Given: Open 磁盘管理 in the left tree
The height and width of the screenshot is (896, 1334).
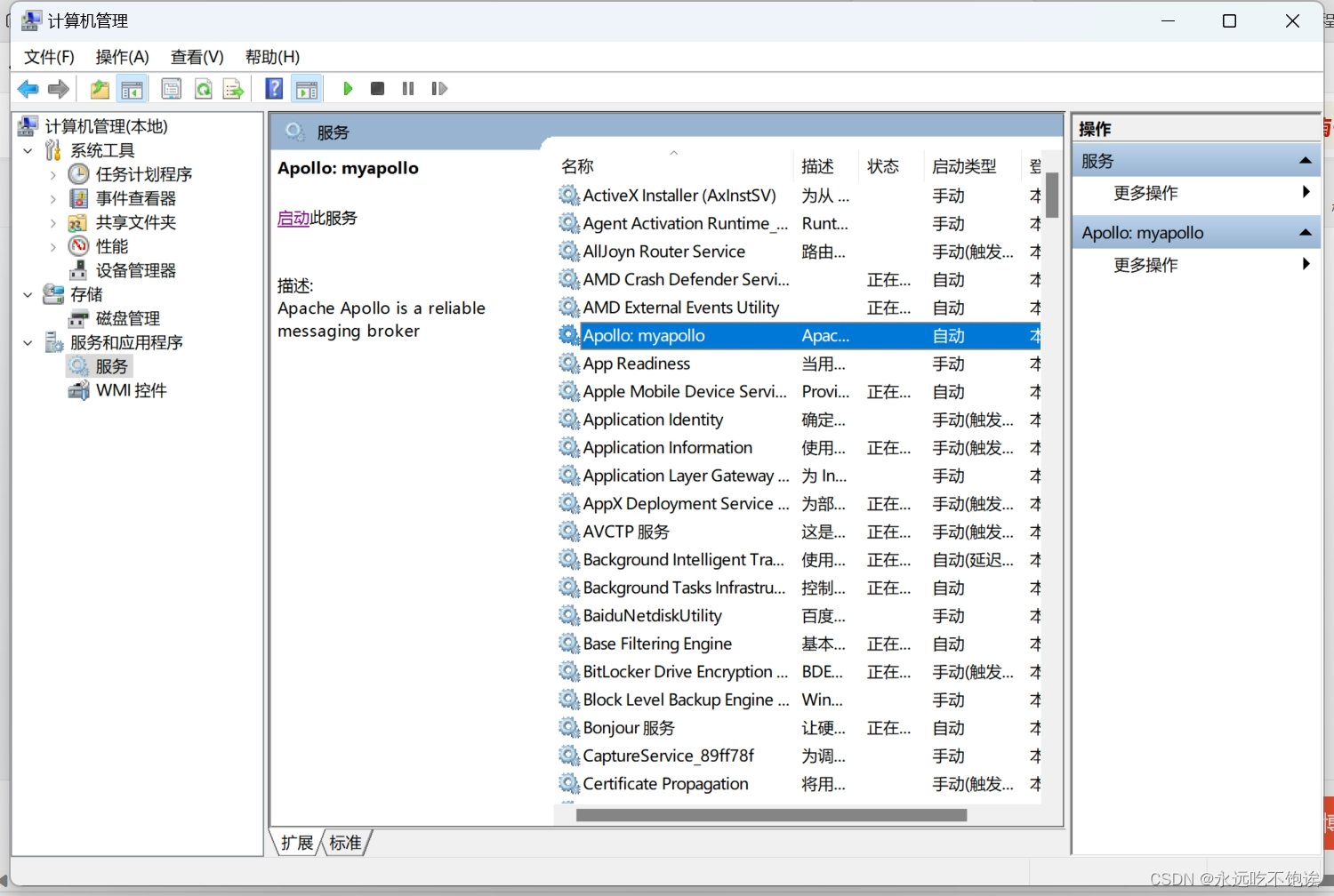Looking at the screenshot, I should (x=127, y=317).
